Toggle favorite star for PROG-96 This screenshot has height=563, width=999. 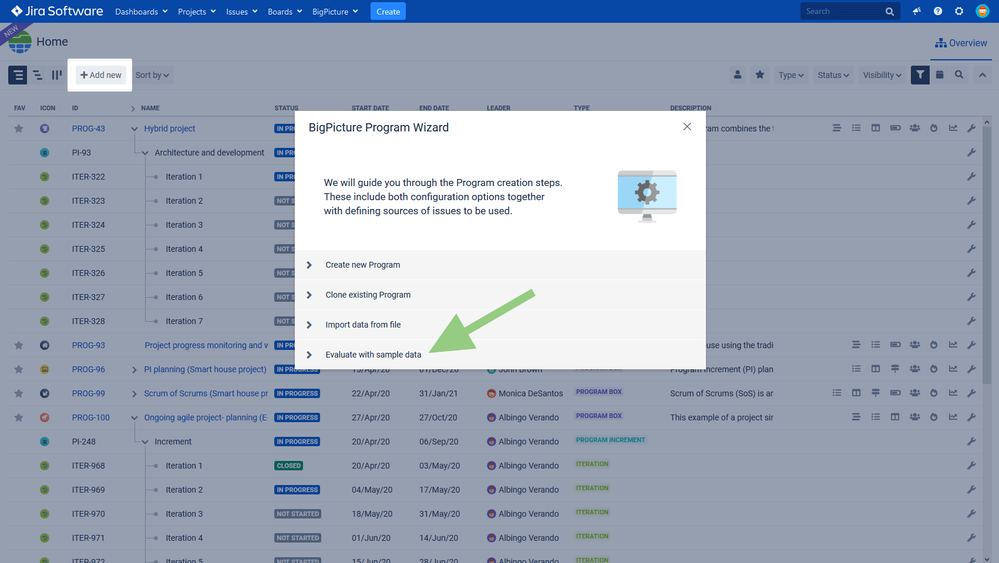pyautogui.click(x=19, y=369)
